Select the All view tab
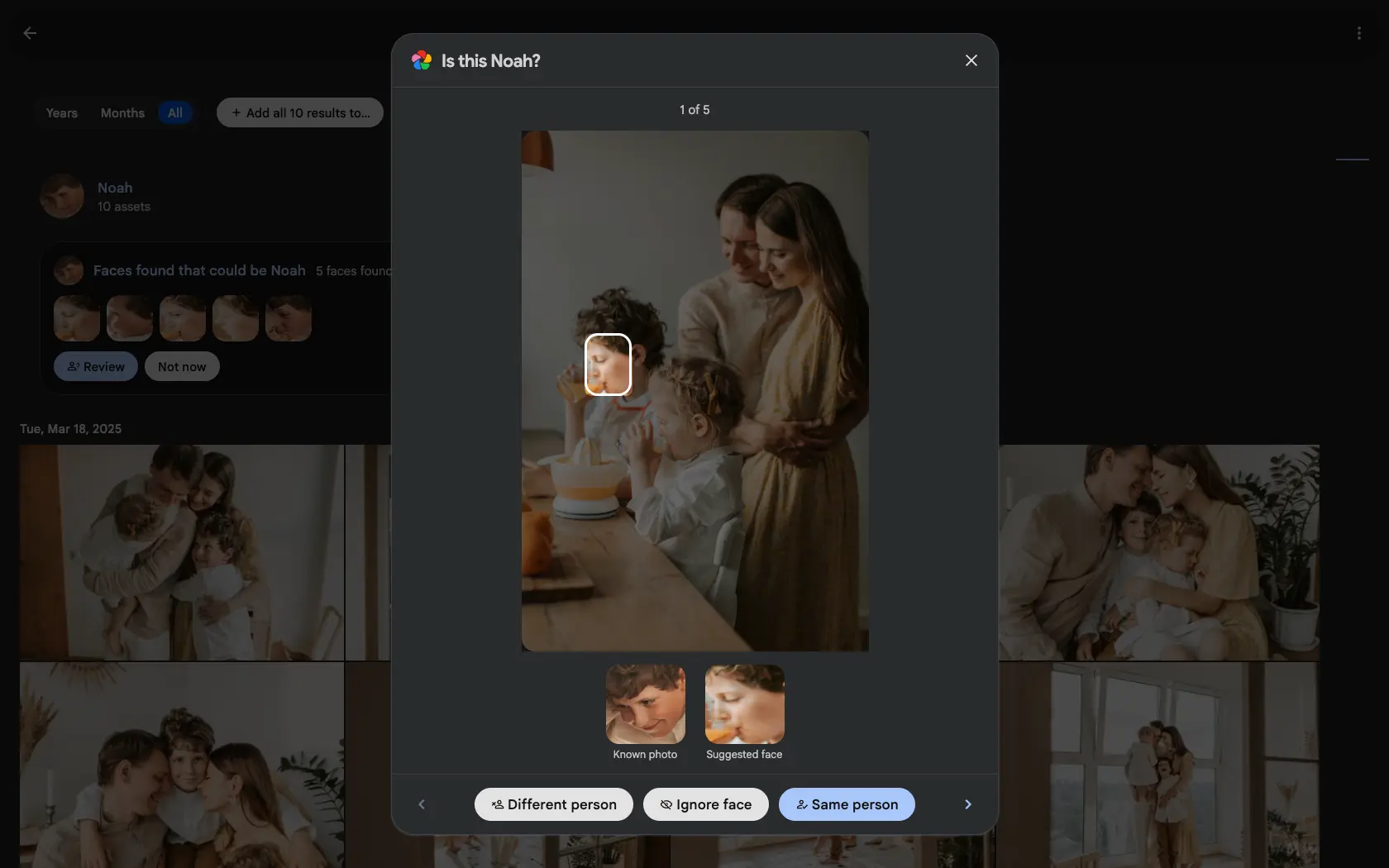Screen dimensions: 1389x868 175,112
